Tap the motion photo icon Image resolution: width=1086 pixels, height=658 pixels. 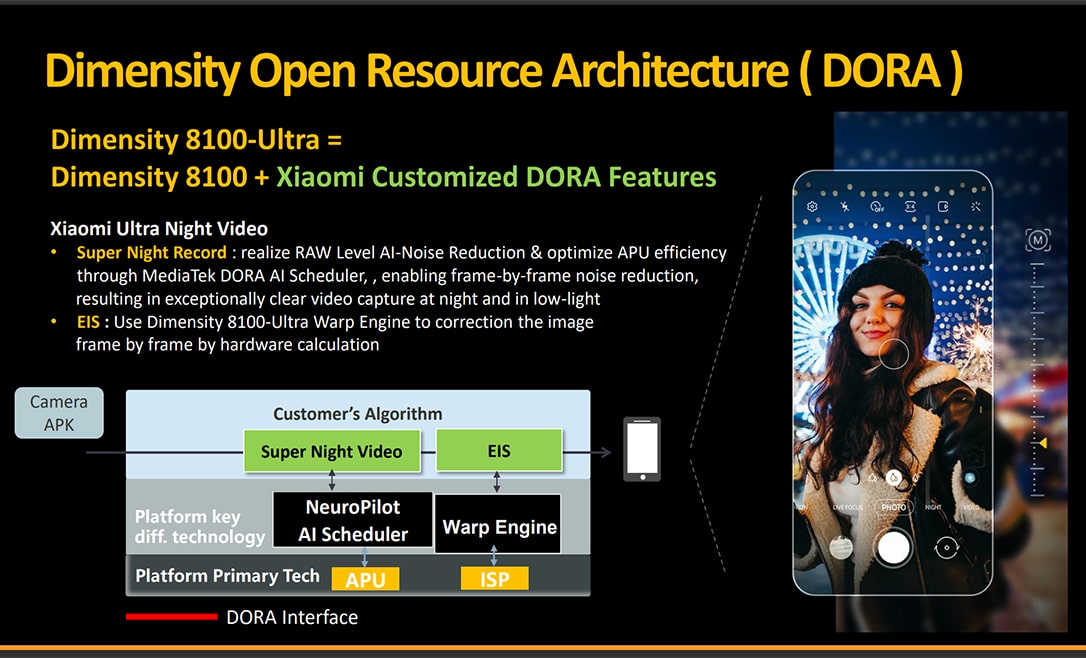click(942, 207)
